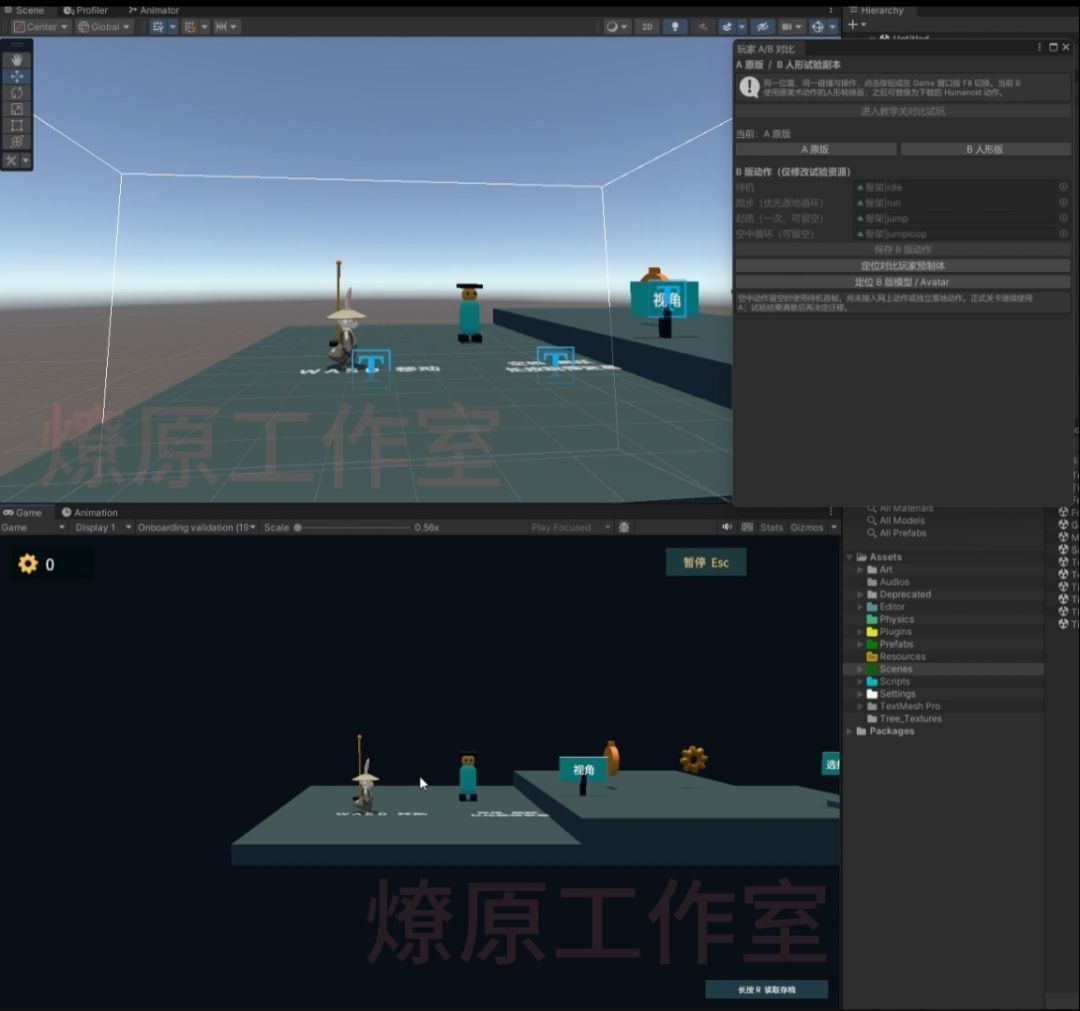Click the Scene gizmos icon
Image resolution: width=1080 pixels, height=1011 pixels.
pos(818,27)
